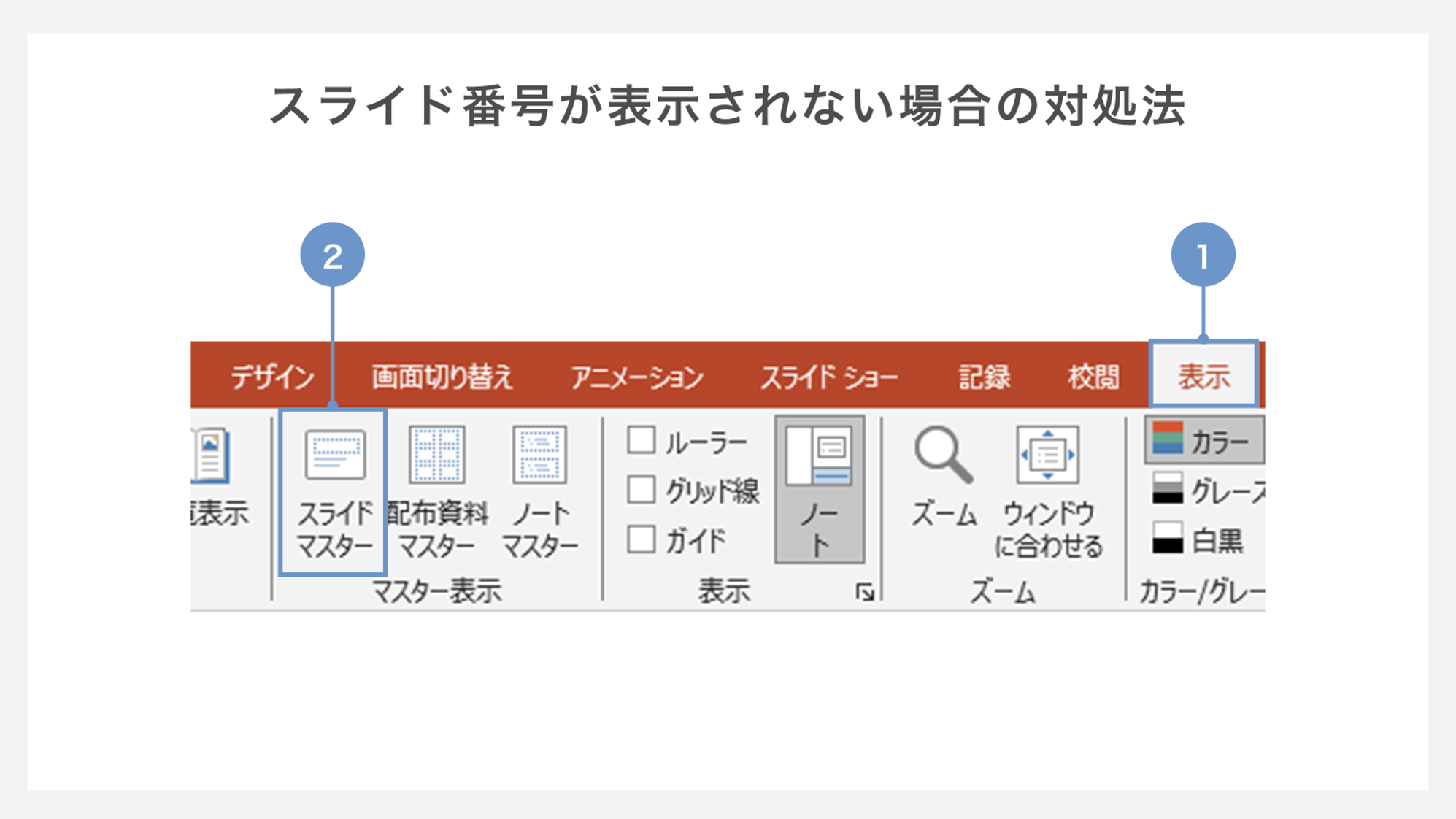The image size is (1456, 819).
Task: Switch to the Transitions (画面切り替え) tab
Action: click(442, 377)
